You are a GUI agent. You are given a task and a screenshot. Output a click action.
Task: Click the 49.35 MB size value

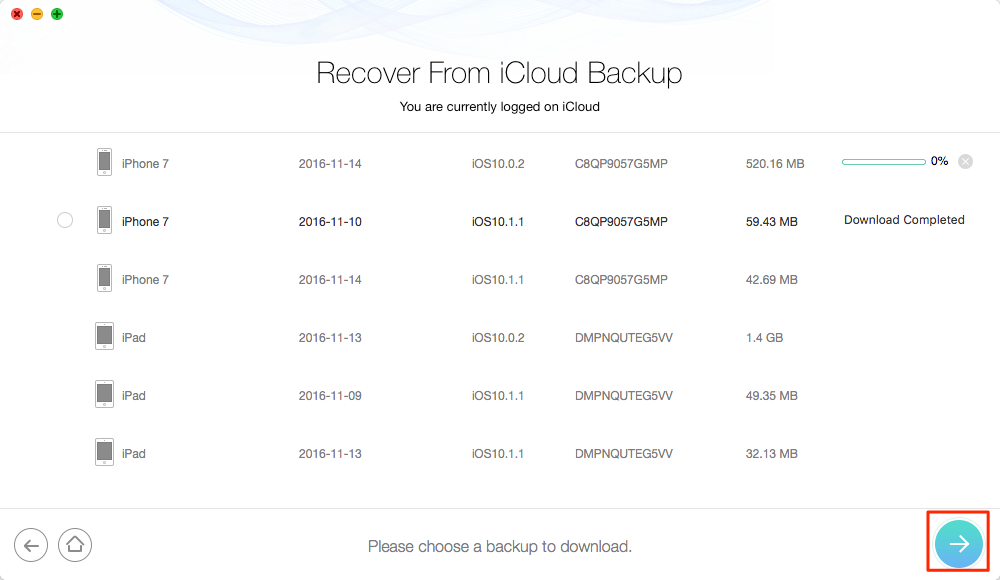click(772, 396)
